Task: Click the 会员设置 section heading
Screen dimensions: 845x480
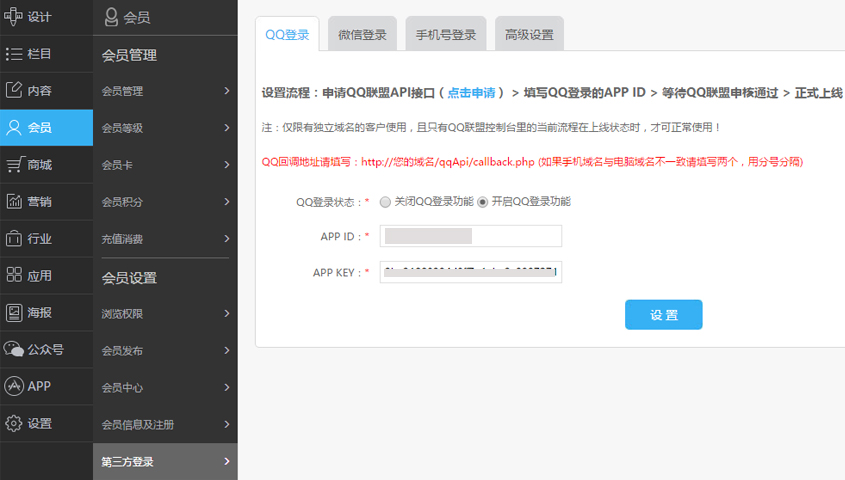Action: pos(129,278)
